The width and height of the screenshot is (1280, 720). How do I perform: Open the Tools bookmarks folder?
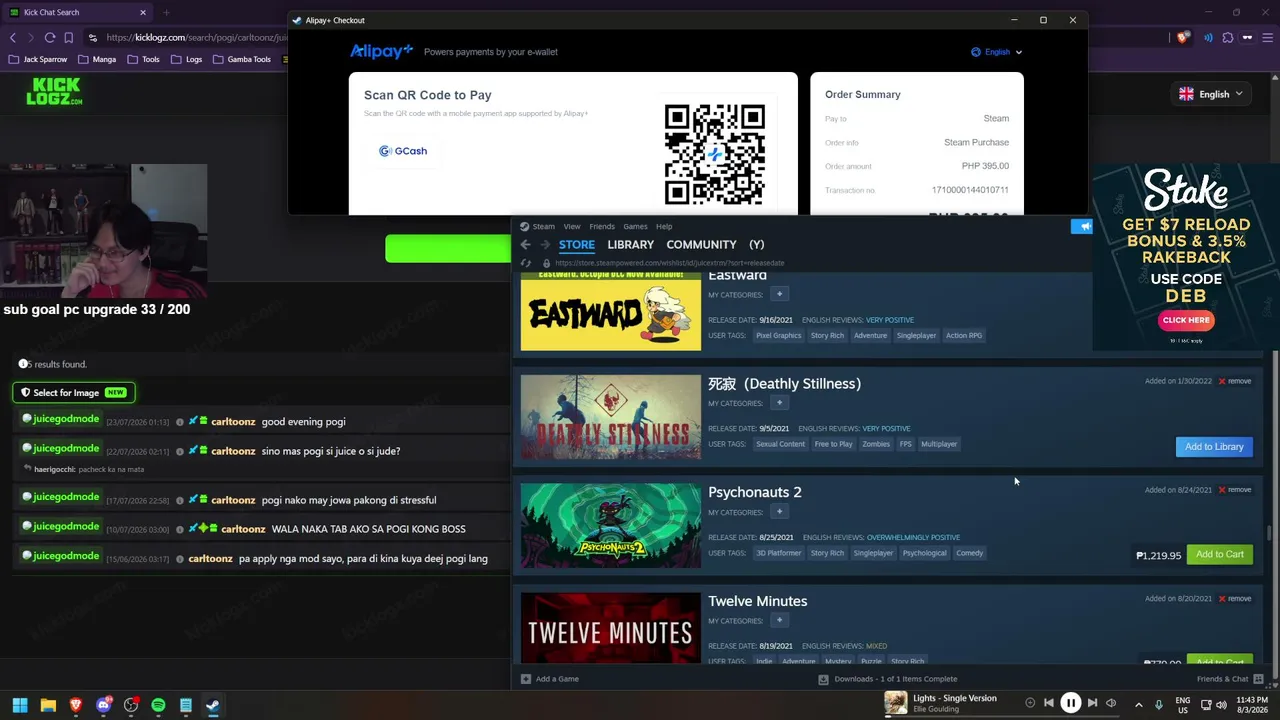(x=143, y=59)
